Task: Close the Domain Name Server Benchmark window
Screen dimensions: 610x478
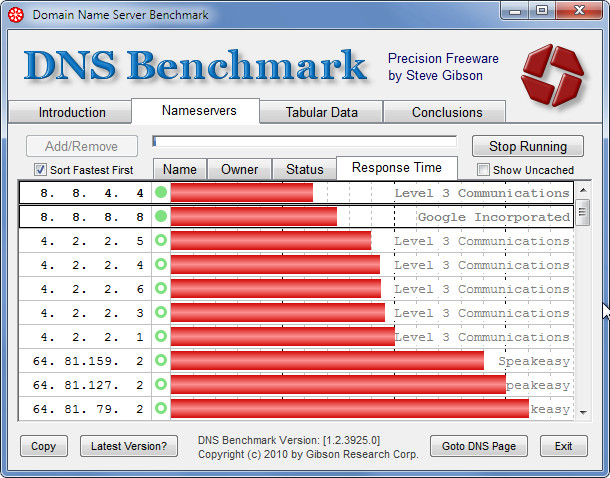Action: tap(579, 11)
